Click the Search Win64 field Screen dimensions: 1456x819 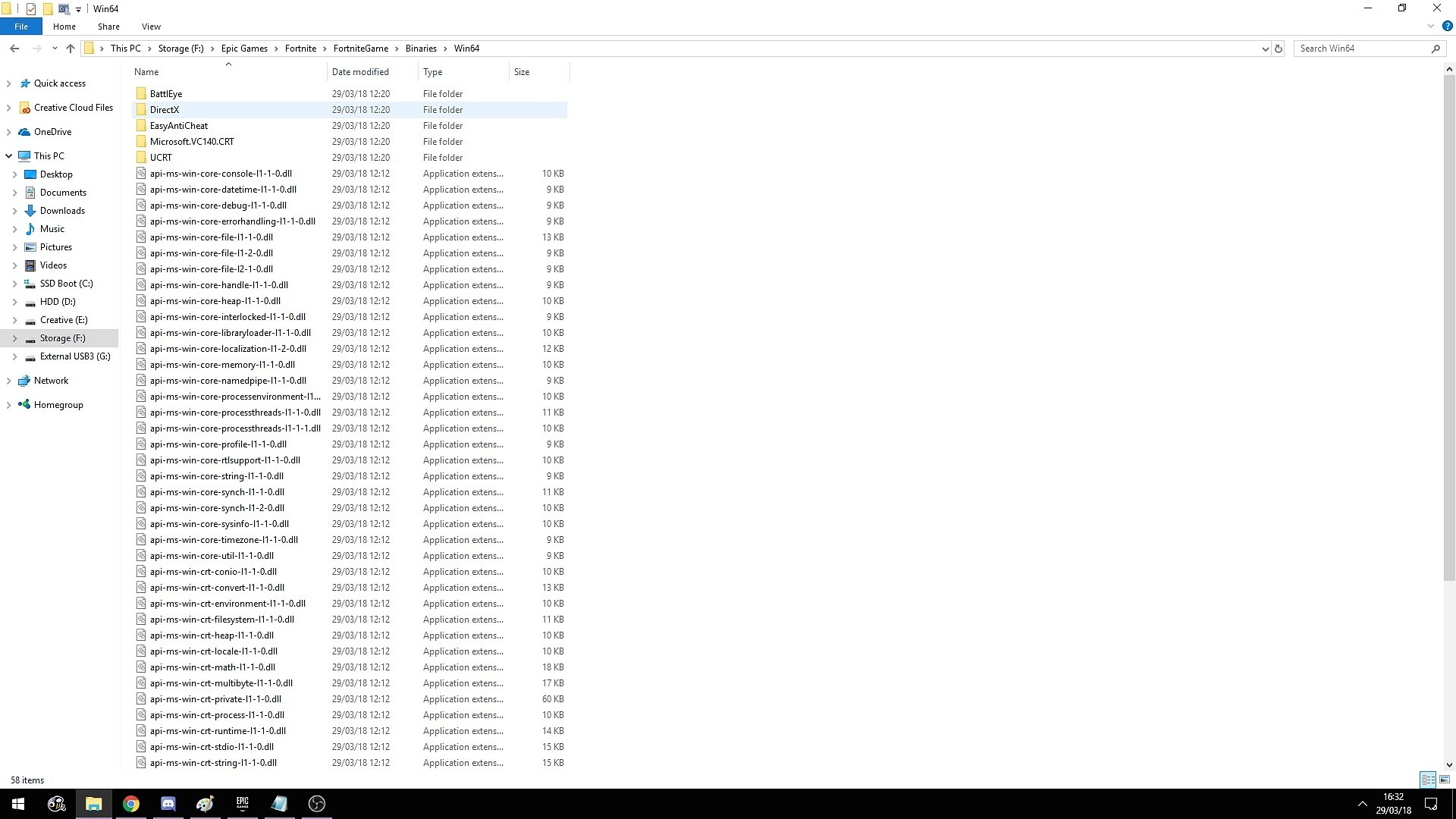pos(1361,49)
